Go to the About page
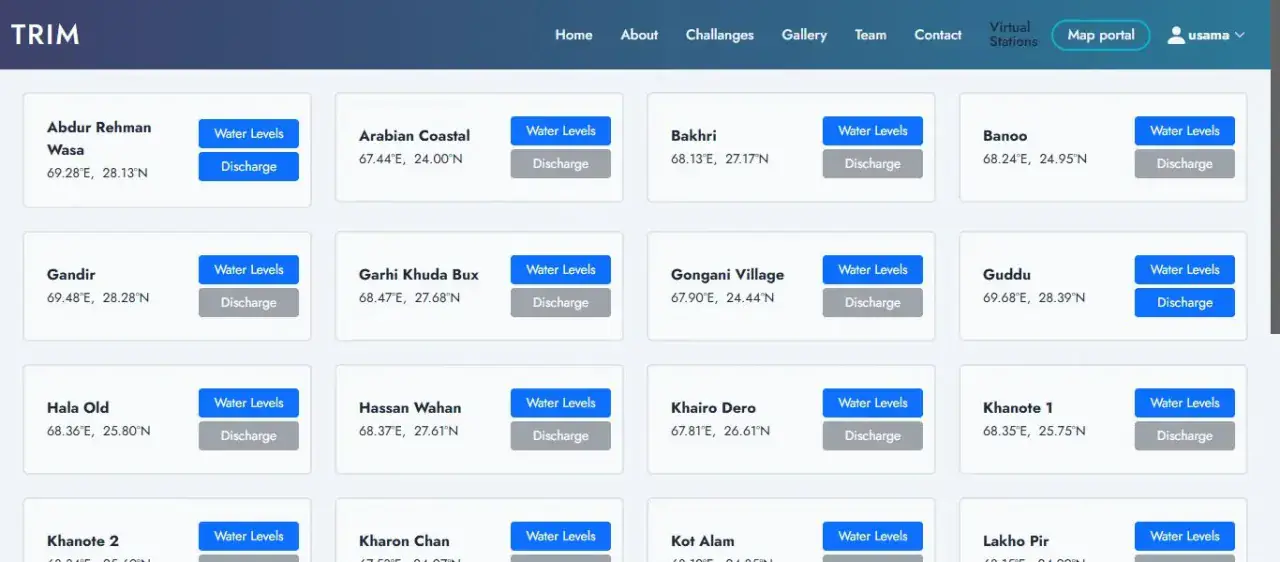 (x=639, y=35)
